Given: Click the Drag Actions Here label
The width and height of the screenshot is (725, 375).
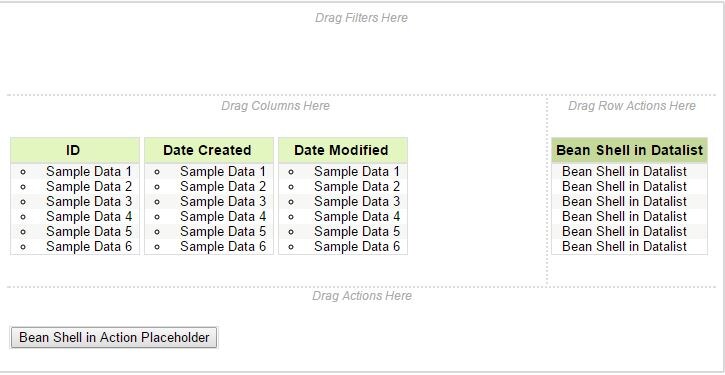Looking at the screenshot, I should pos(362,296).
